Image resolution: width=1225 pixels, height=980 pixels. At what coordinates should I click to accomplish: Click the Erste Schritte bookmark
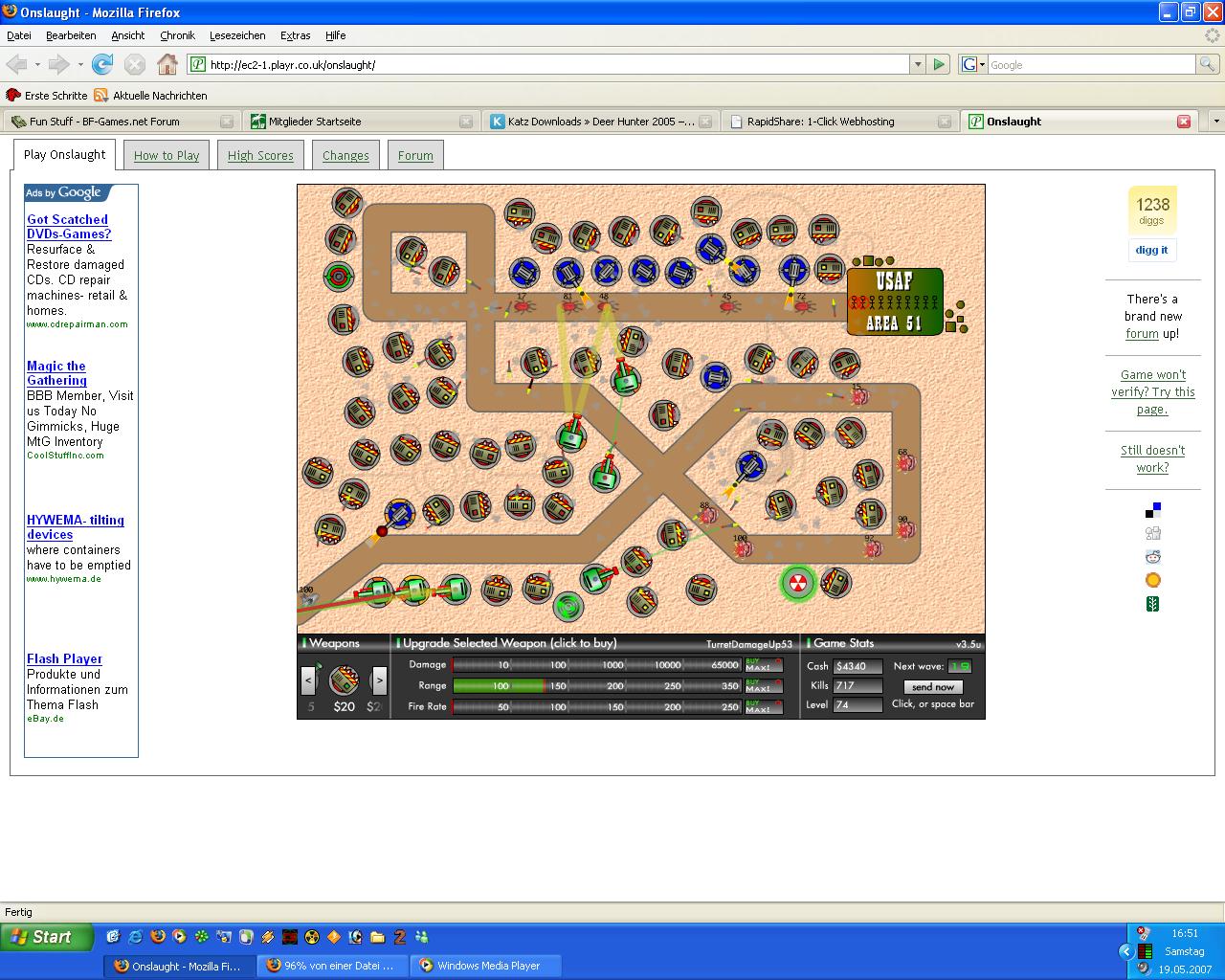coord(47,96)
